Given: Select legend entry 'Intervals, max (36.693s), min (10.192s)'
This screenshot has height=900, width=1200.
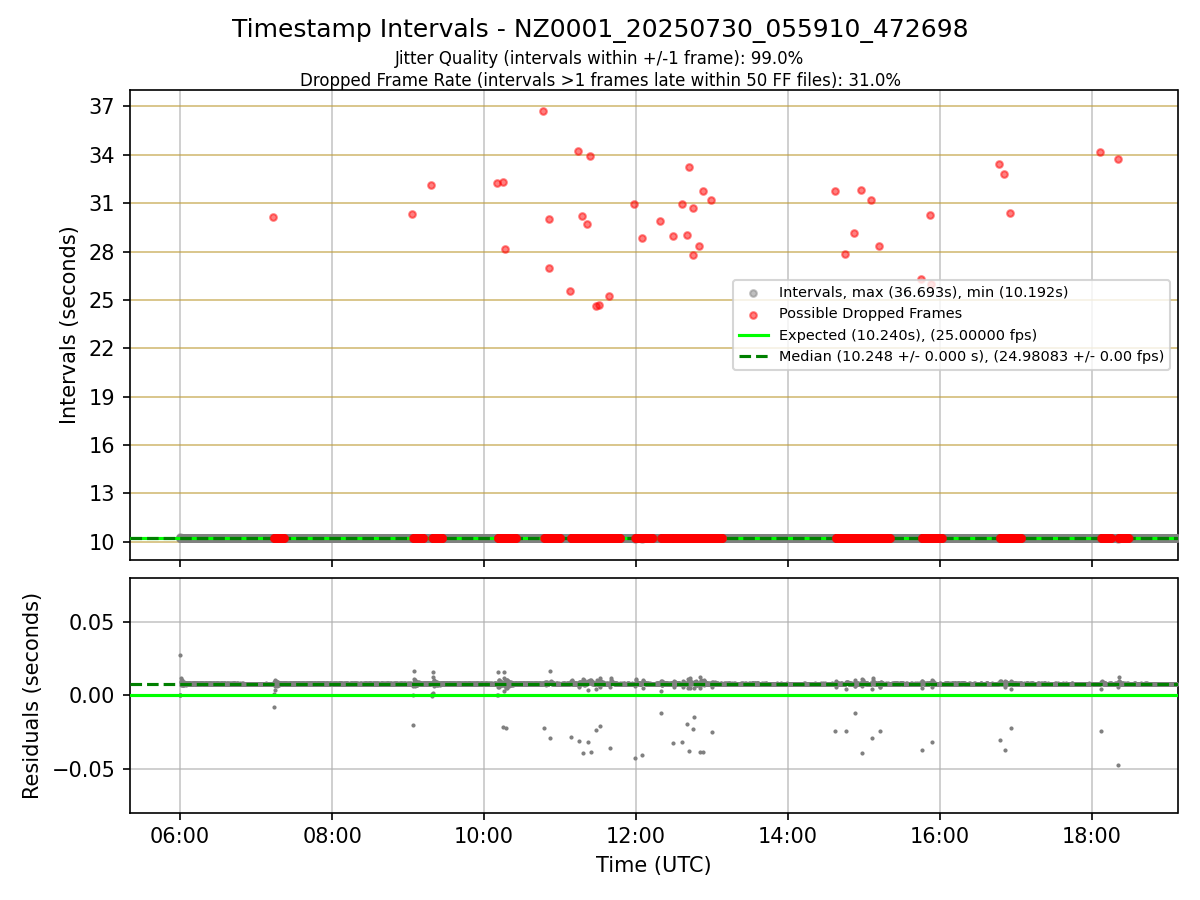Looking at the screenshot, I should coord(923,292).
